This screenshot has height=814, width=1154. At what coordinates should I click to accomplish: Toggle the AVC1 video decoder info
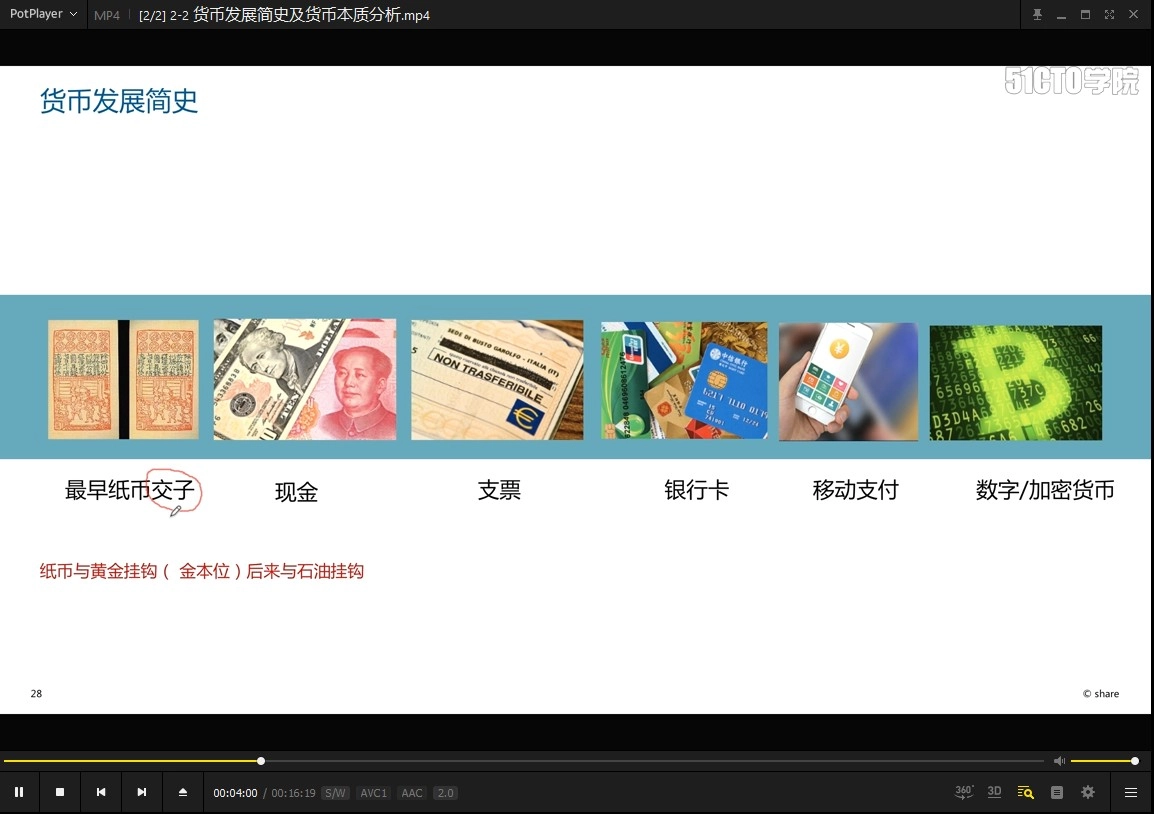[373, 792]
